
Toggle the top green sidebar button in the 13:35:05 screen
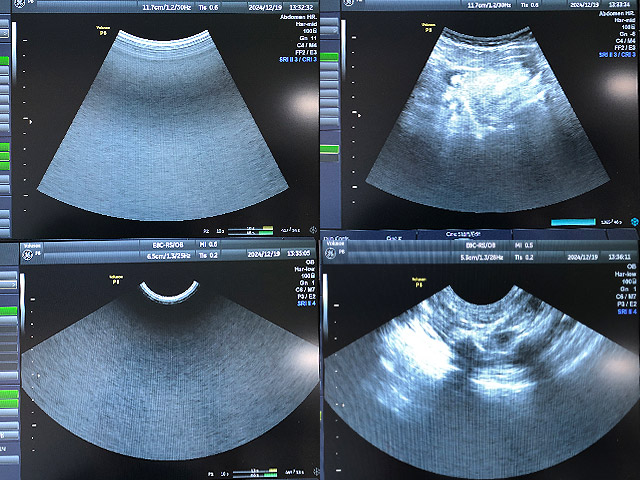(x=9, y=311)
